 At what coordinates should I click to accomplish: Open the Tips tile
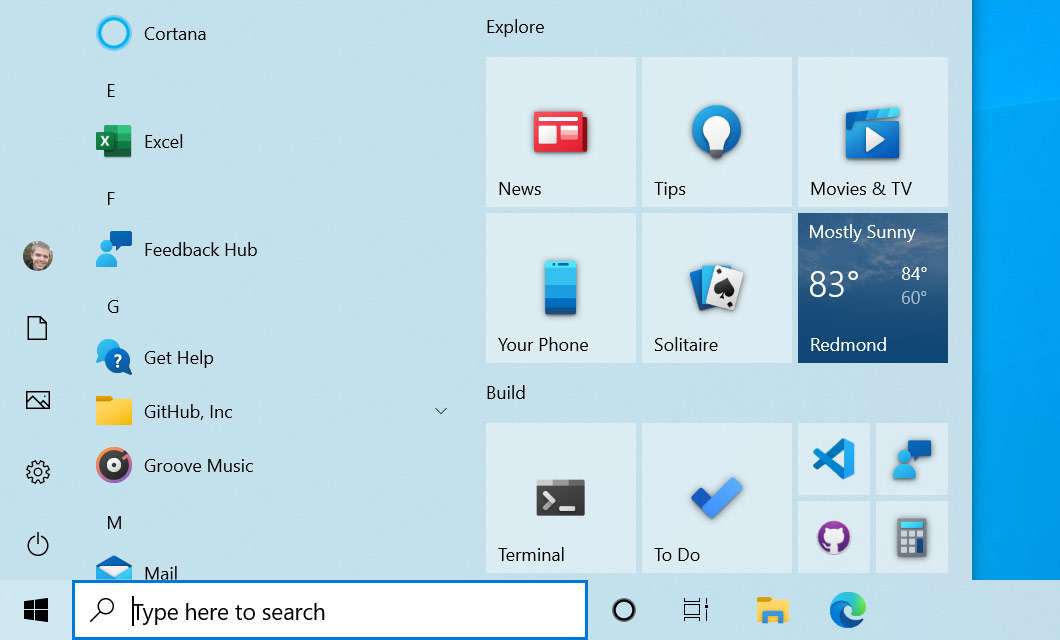pyautogui.click(x=717, y=132)
